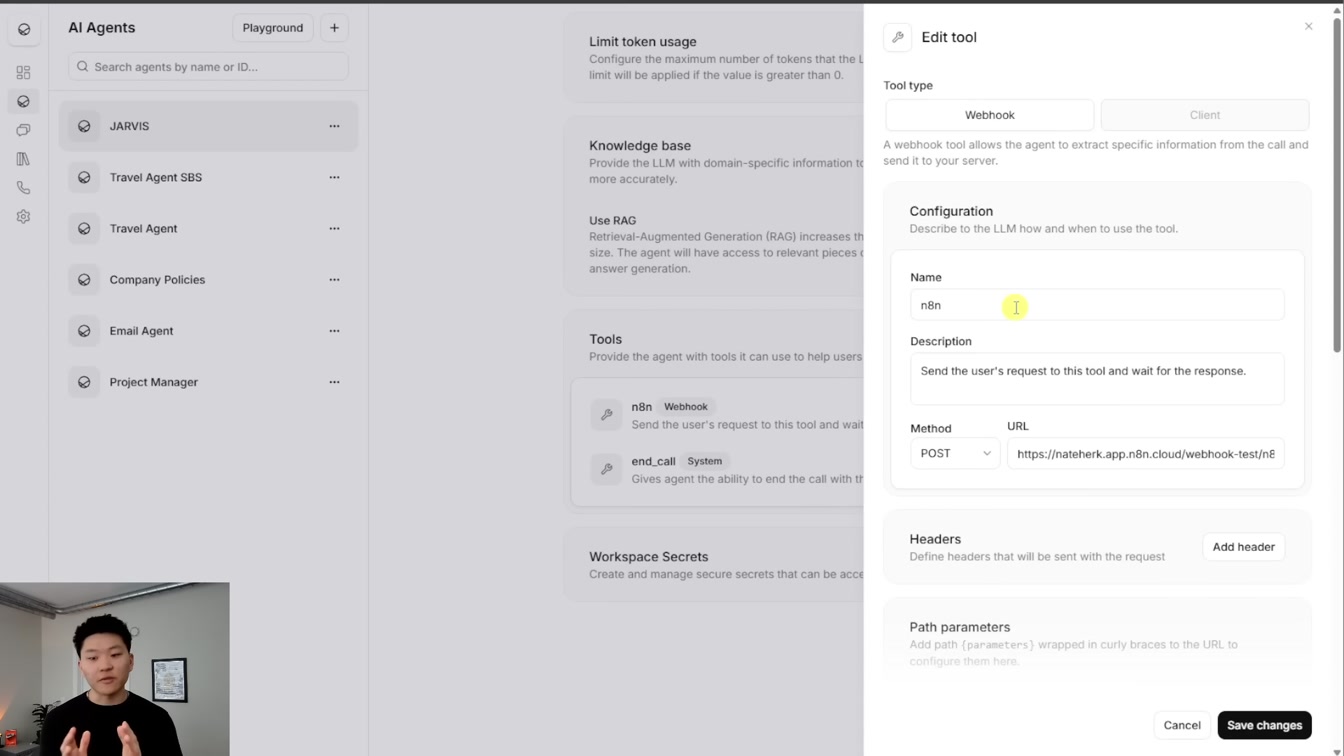The height and width of the screenshot is (756, 1344).
Task: Open more options for Email Agent
Action: point(334,331)
